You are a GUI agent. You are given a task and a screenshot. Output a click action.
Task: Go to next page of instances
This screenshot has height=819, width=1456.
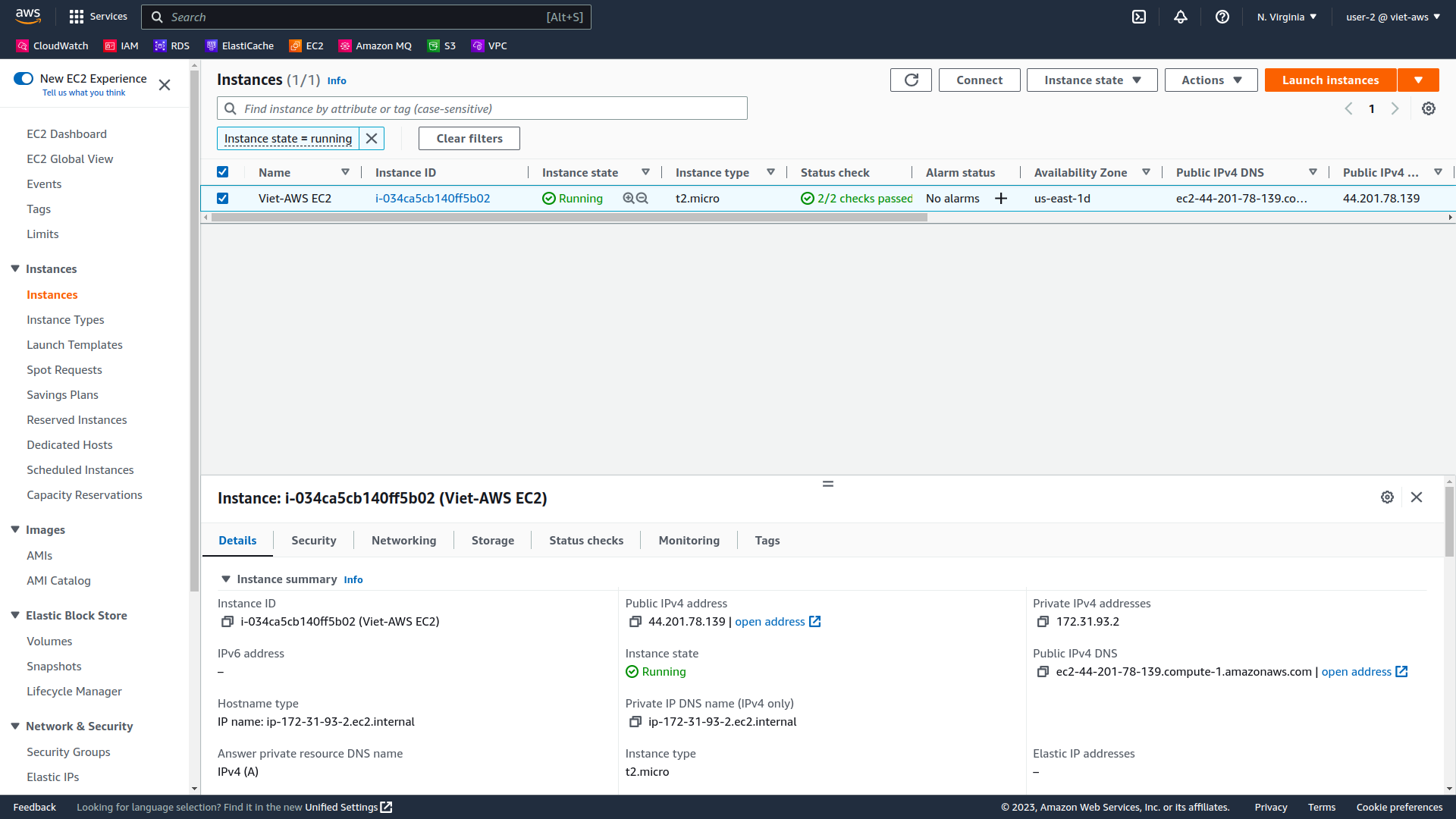click(x=1395, y=108)
